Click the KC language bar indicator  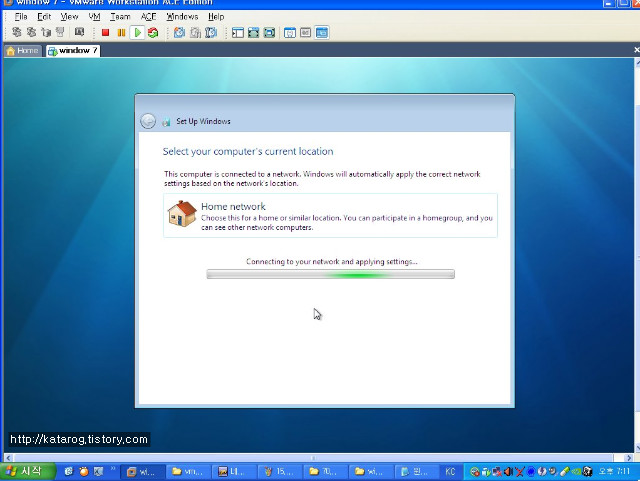450,472
